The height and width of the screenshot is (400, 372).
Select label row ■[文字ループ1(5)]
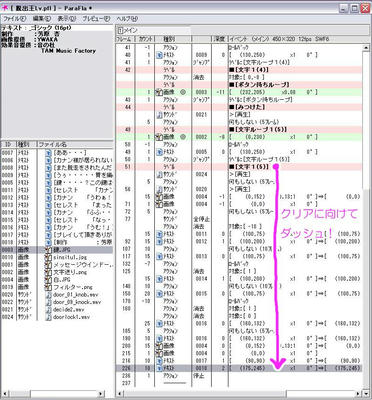pos(239,129)
